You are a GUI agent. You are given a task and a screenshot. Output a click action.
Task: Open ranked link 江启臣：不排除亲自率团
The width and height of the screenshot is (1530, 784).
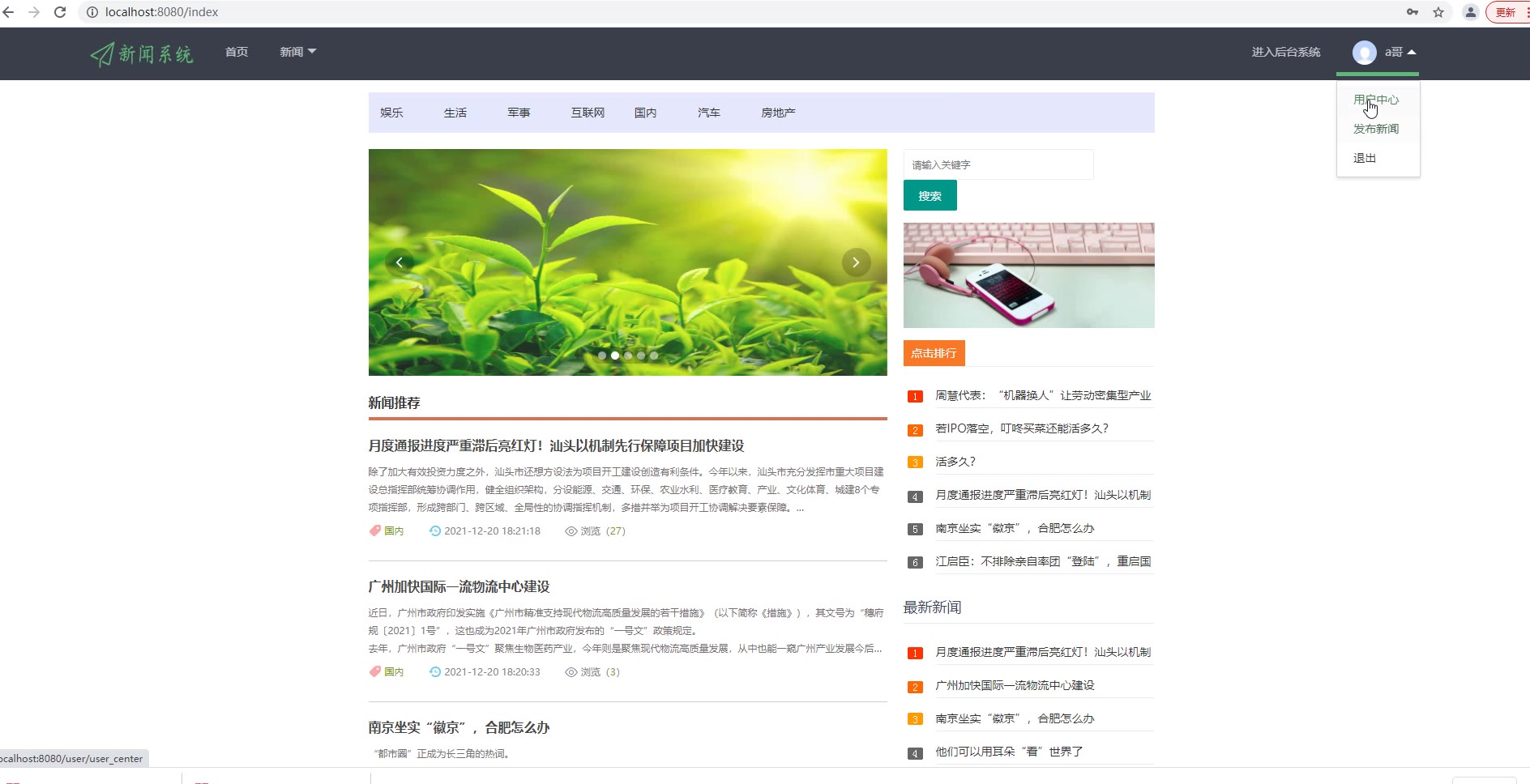(1043, 561)
